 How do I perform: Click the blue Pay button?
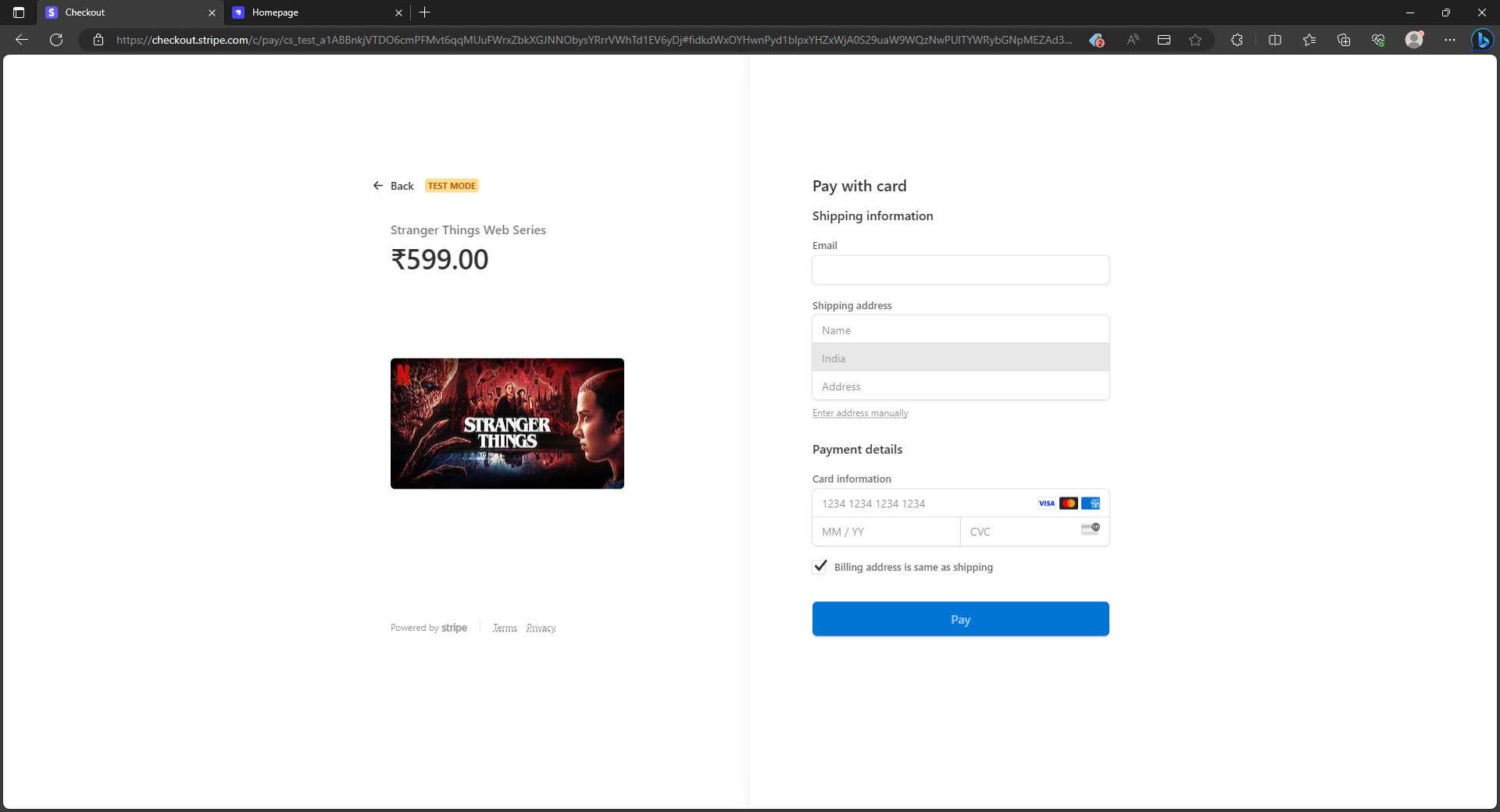tap(960, 618)
